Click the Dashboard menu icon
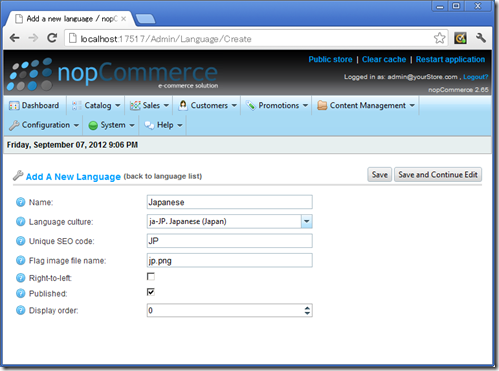Viewport: 499px width, 371px height. [14, 106]
